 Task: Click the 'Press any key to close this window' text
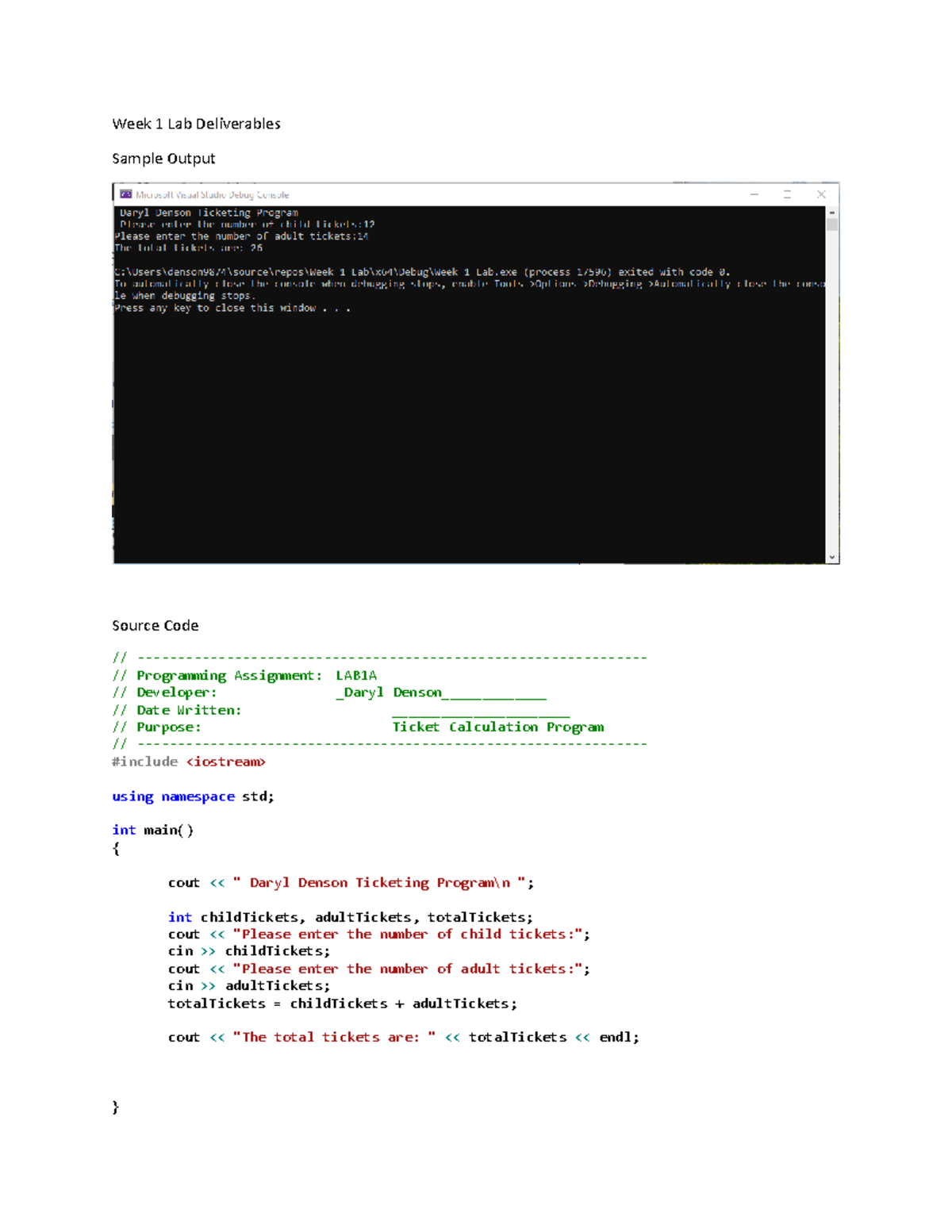(233, 308)
